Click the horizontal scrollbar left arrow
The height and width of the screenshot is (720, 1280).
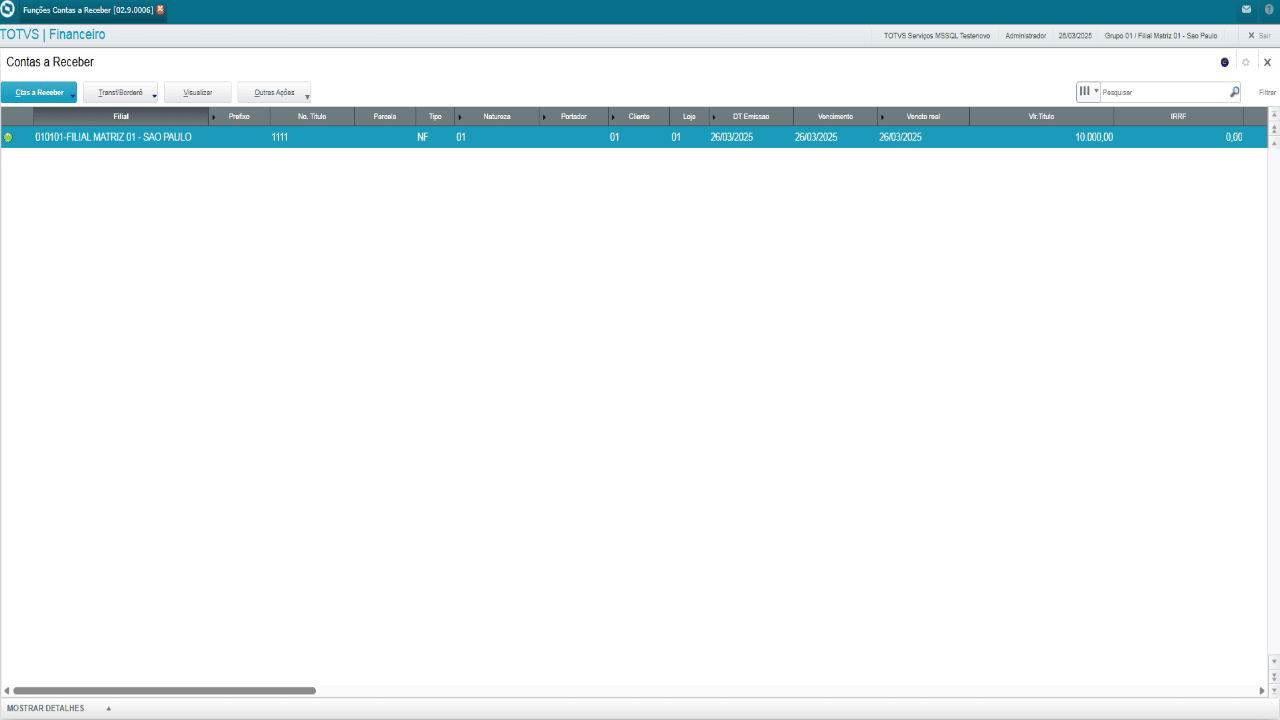point(6,690)
